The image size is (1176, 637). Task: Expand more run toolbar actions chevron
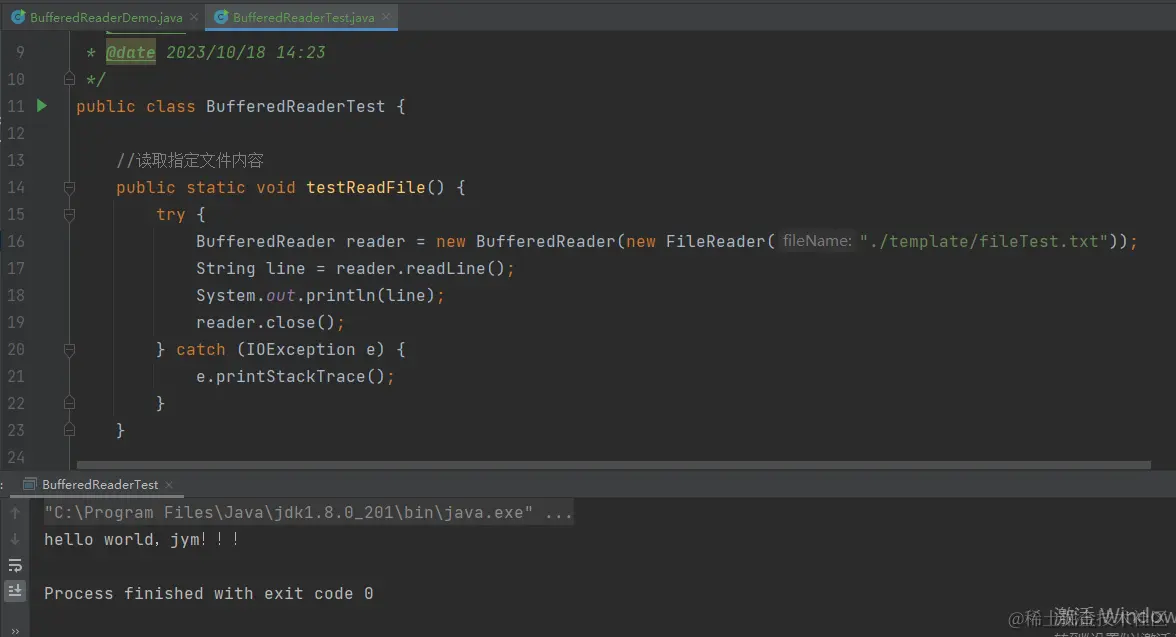[x=15, y=630]
